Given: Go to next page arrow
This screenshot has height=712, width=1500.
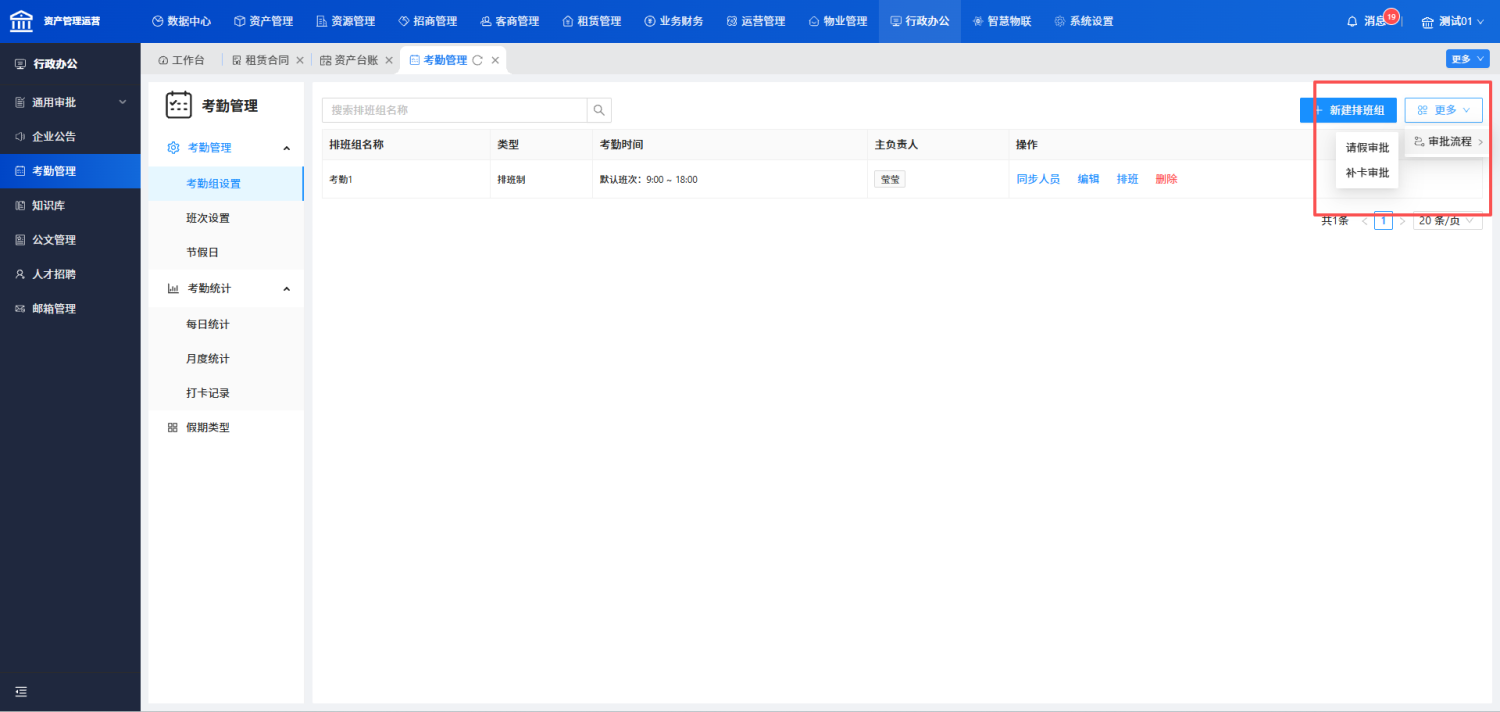Looking at the screenshot, I should pyautogui.click(x=1402, y=221).
